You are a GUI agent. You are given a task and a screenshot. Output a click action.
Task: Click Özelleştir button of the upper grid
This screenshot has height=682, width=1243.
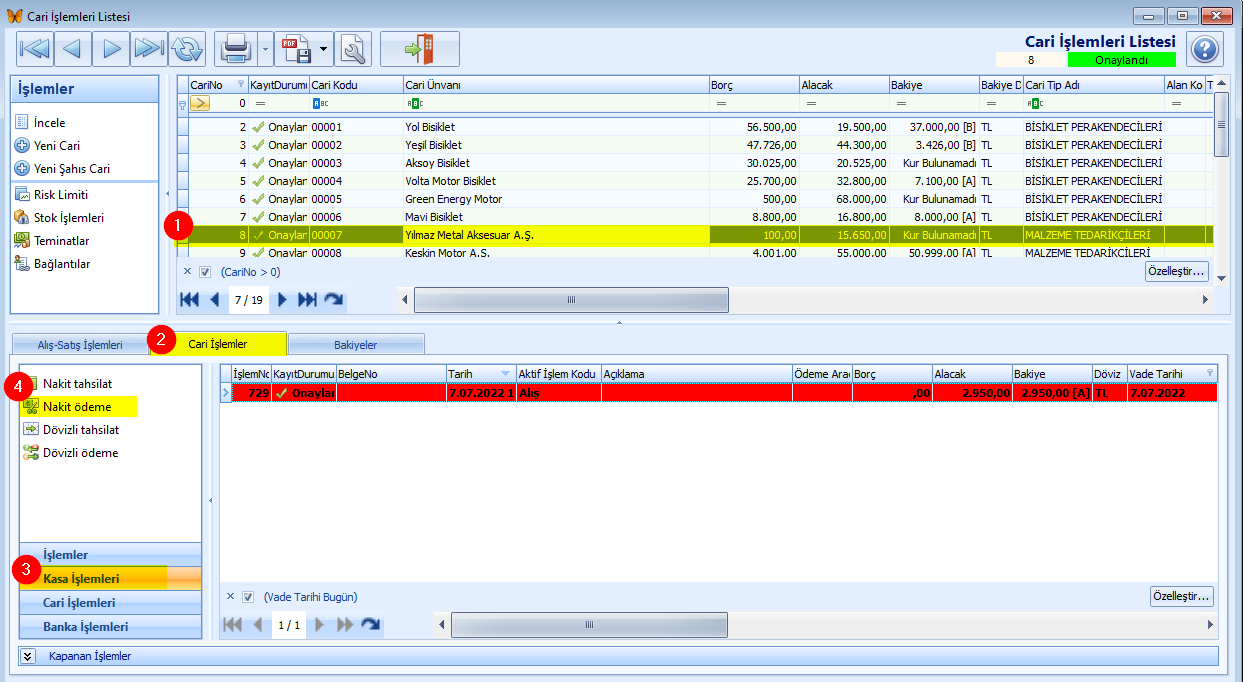pos(1177,271)
